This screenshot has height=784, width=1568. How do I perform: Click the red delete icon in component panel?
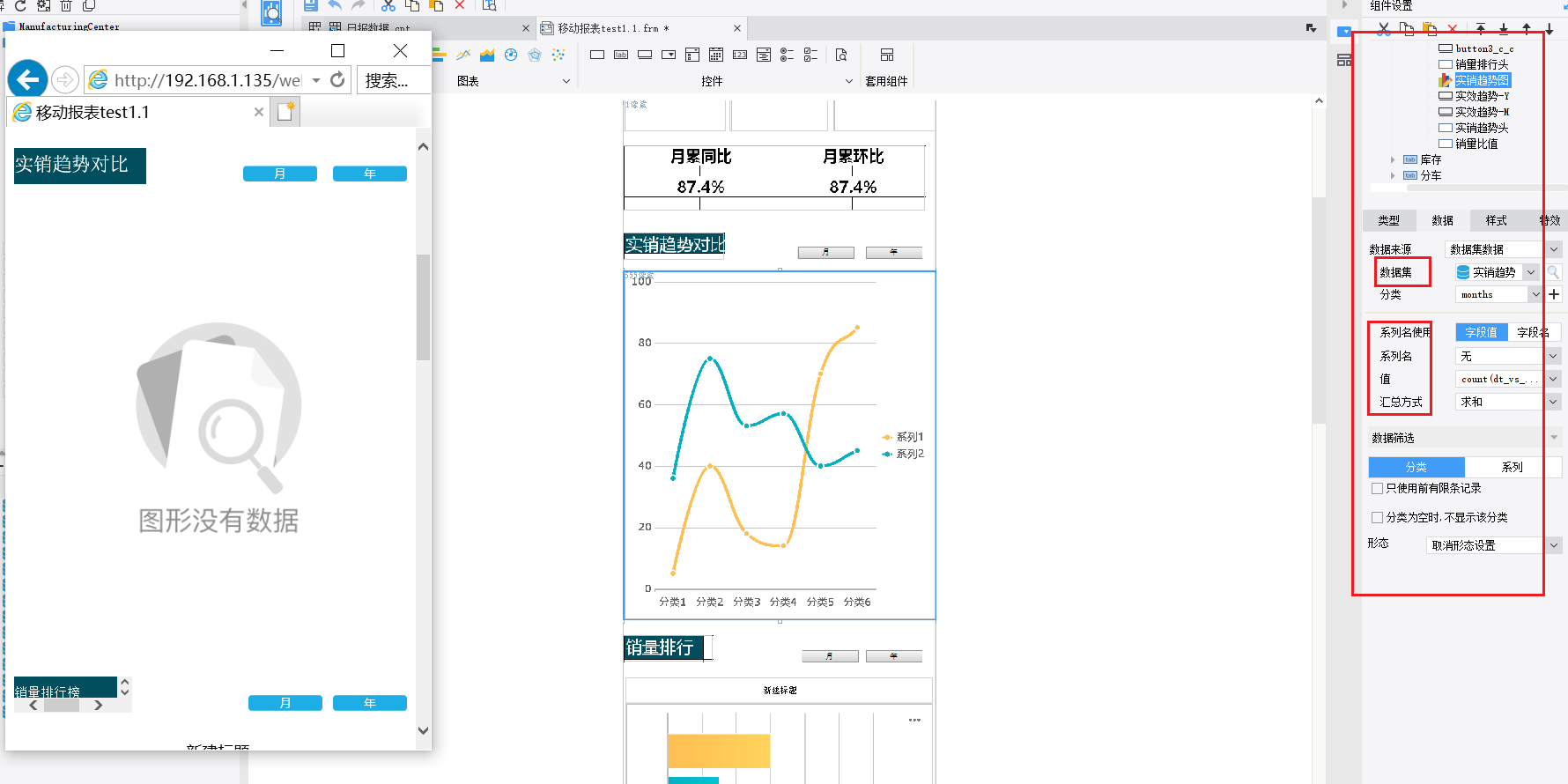click(x=1453, y=29)
